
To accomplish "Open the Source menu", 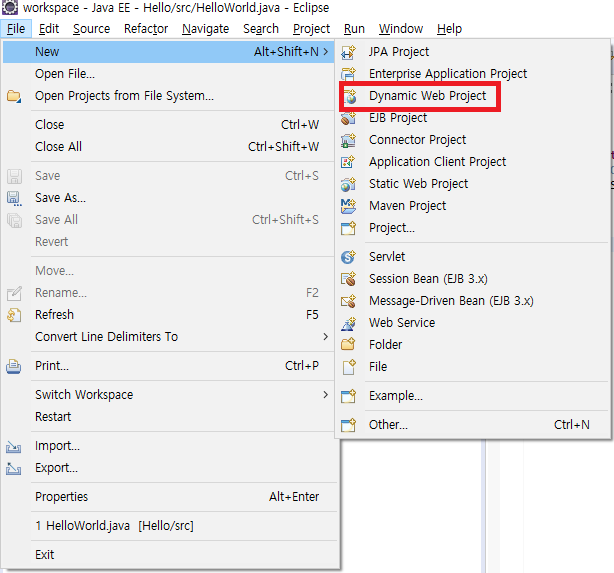I will pos(92,29).
